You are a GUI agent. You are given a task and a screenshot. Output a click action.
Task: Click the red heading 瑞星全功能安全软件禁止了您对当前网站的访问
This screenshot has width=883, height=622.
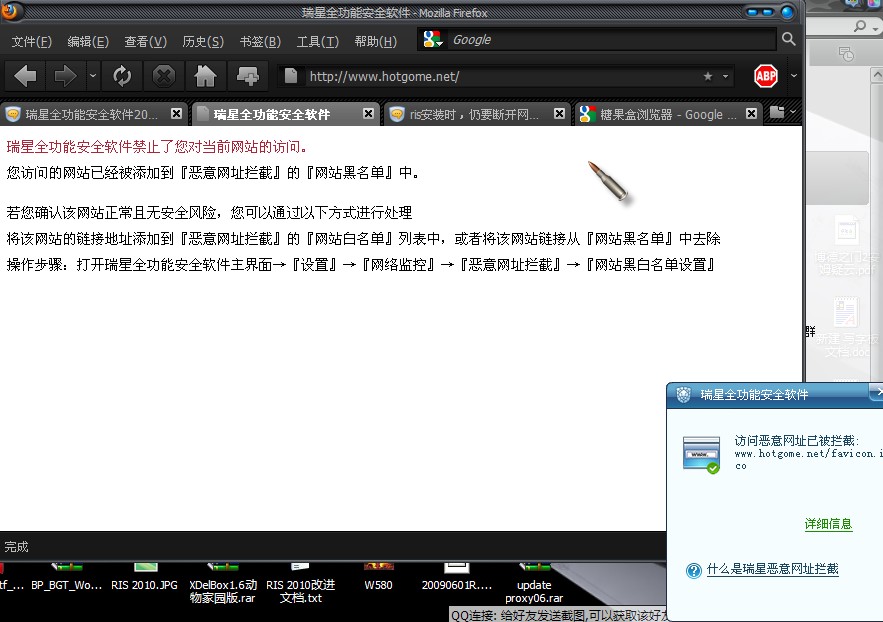157,147
